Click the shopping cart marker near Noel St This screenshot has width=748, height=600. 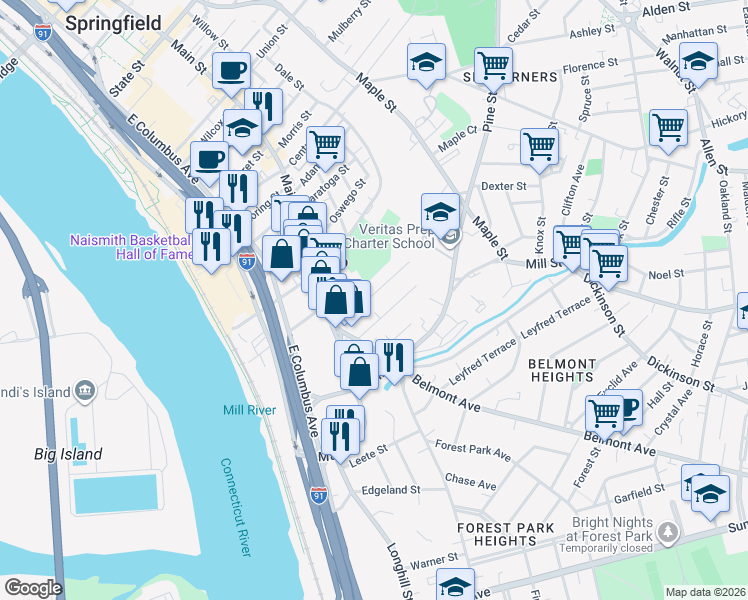click(608, 264)
